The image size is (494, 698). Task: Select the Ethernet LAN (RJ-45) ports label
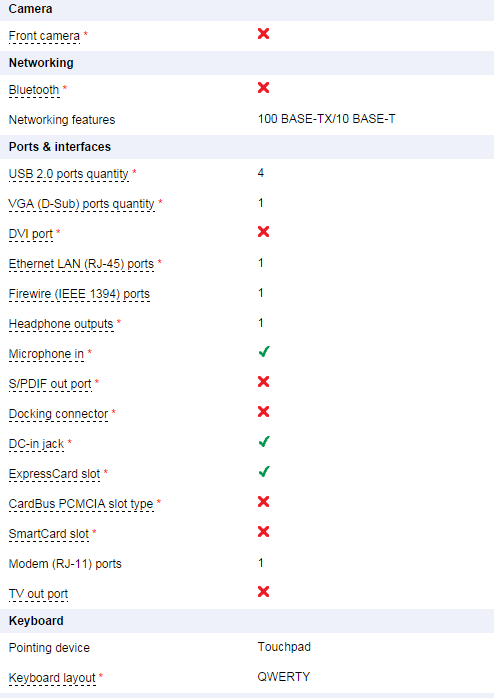[81, 264]
